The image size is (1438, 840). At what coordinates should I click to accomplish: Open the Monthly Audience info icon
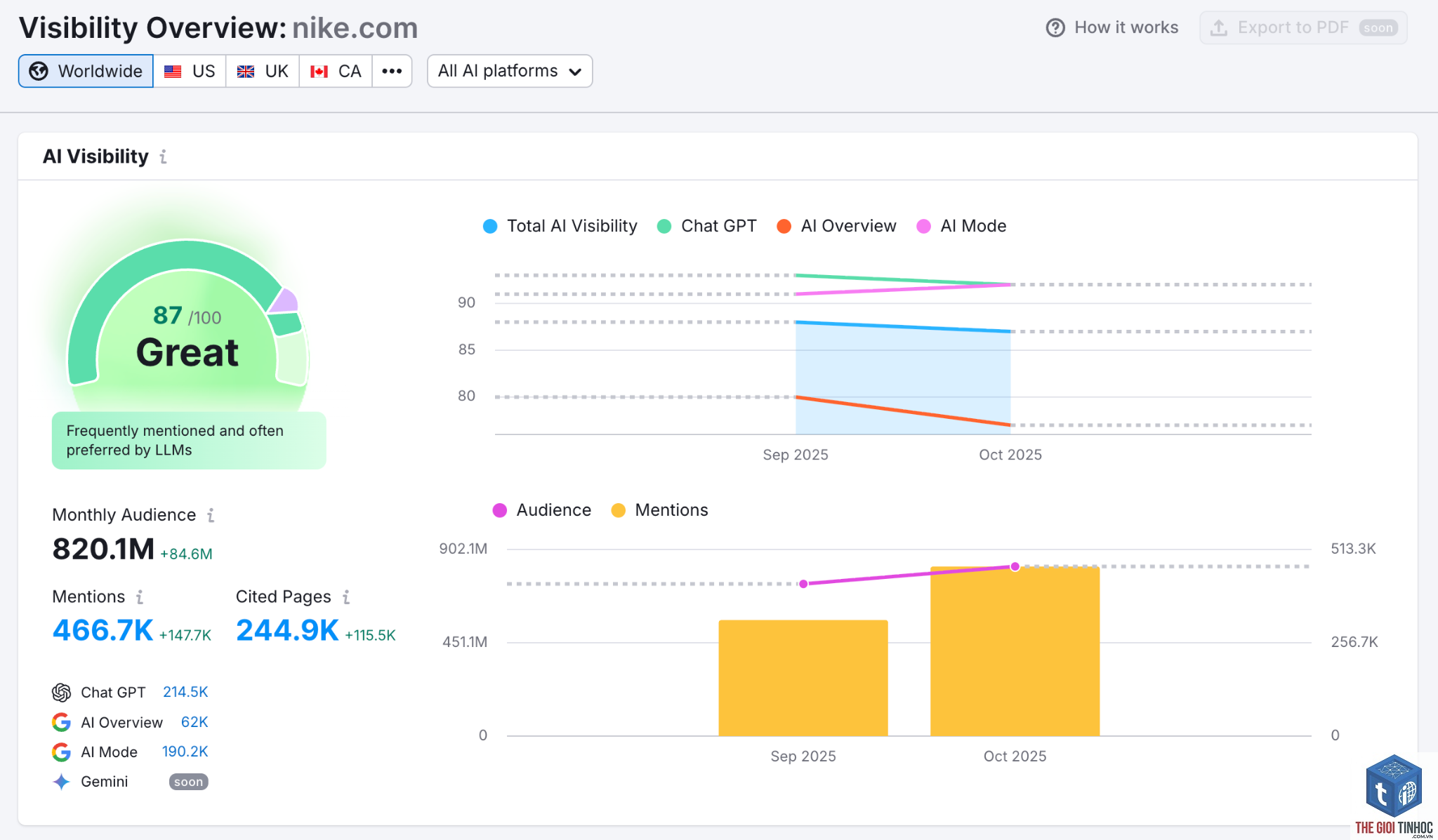(211, 515)
